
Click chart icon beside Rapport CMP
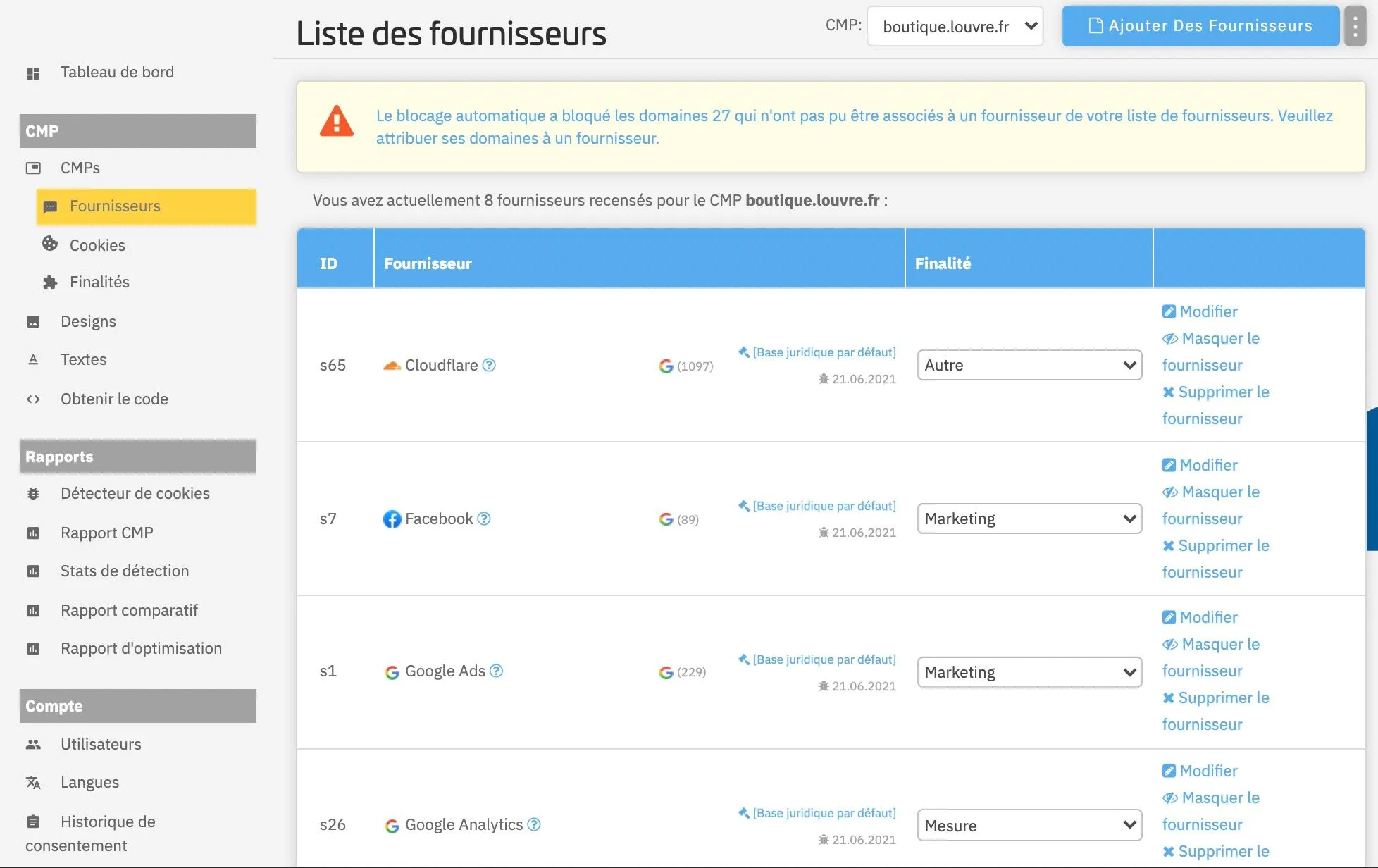(33, 533)
